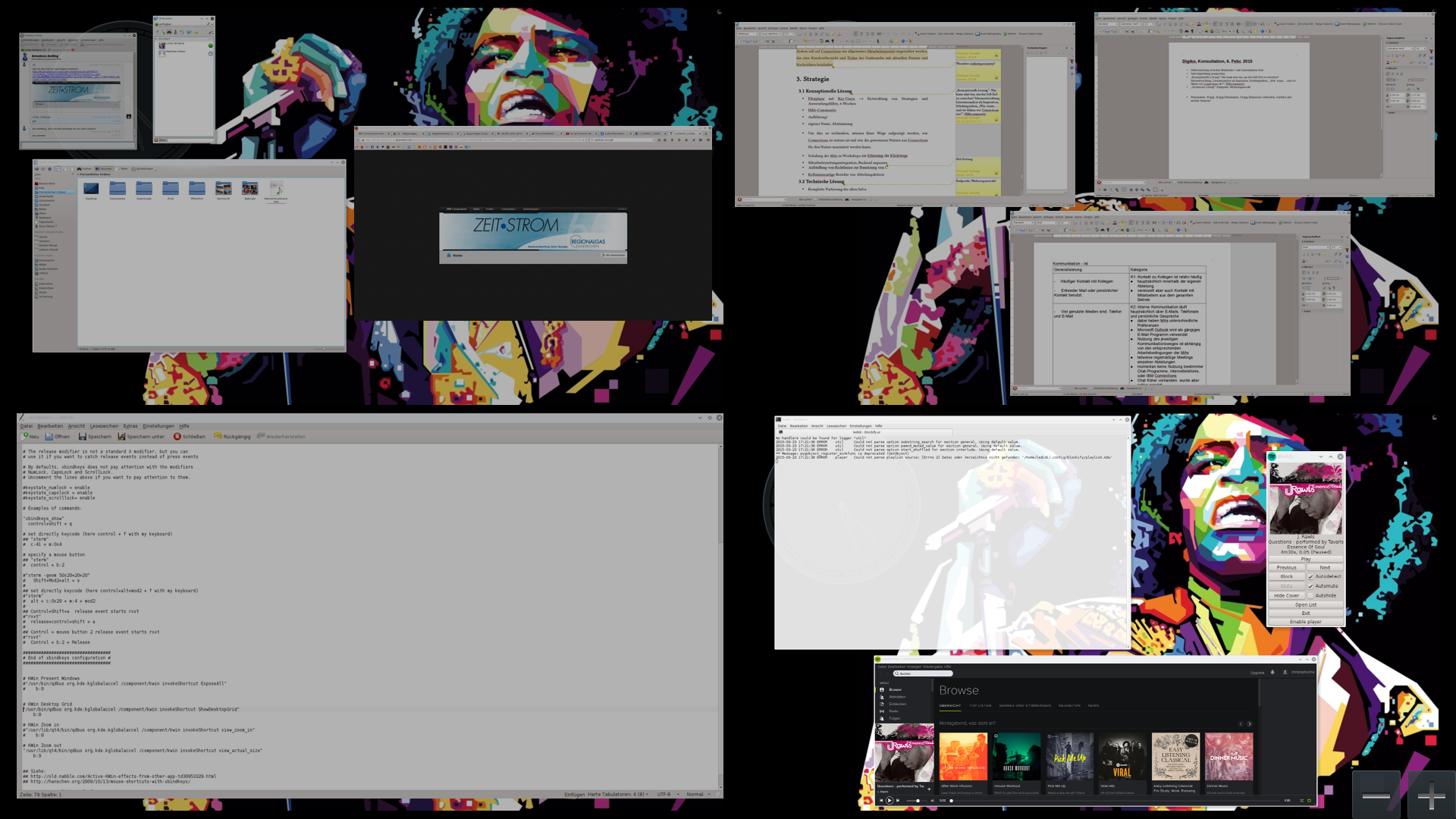
Task: Open the Bearbeiten menu in KWrite
Action: [x=51, y=426]
